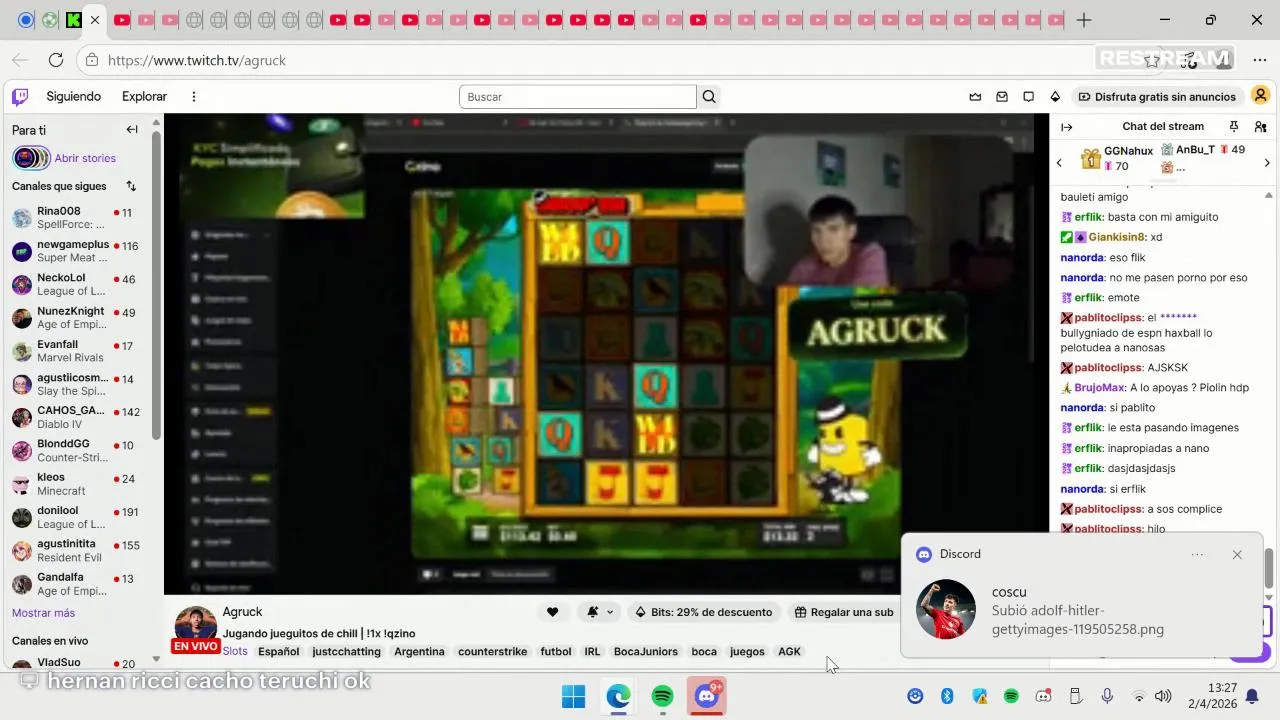The width and height of the screenshot is (1280, 720).
Task: Open the Prime loot crown icon
Action: point(975,97)
